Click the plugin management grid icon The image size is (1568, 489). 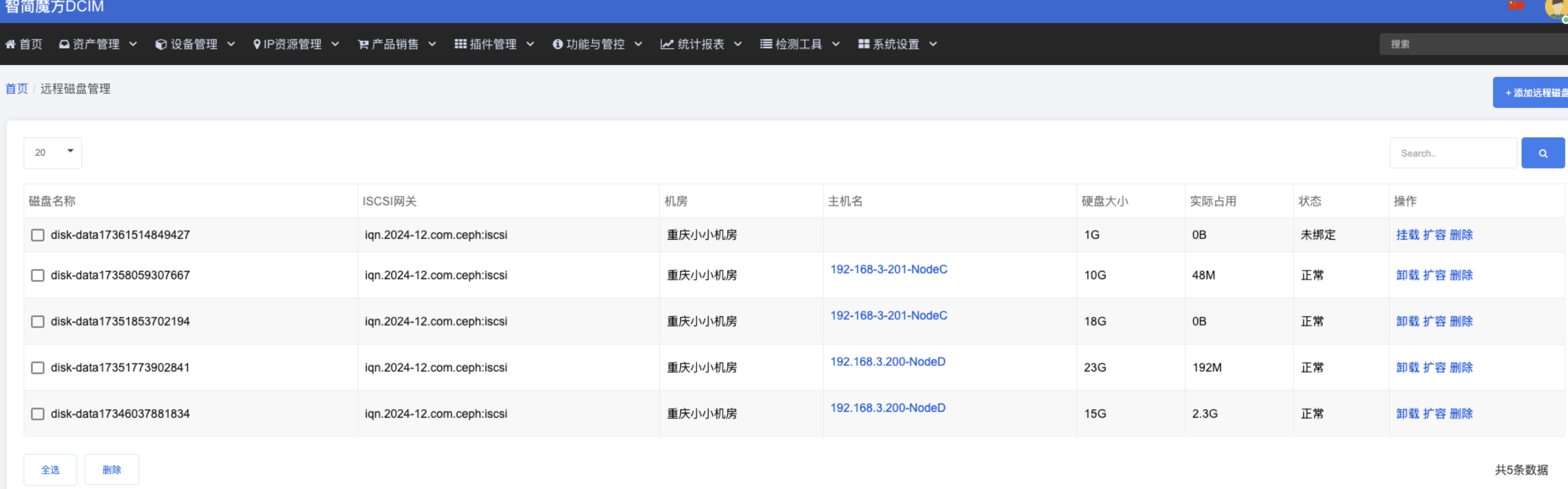point(461,44)
